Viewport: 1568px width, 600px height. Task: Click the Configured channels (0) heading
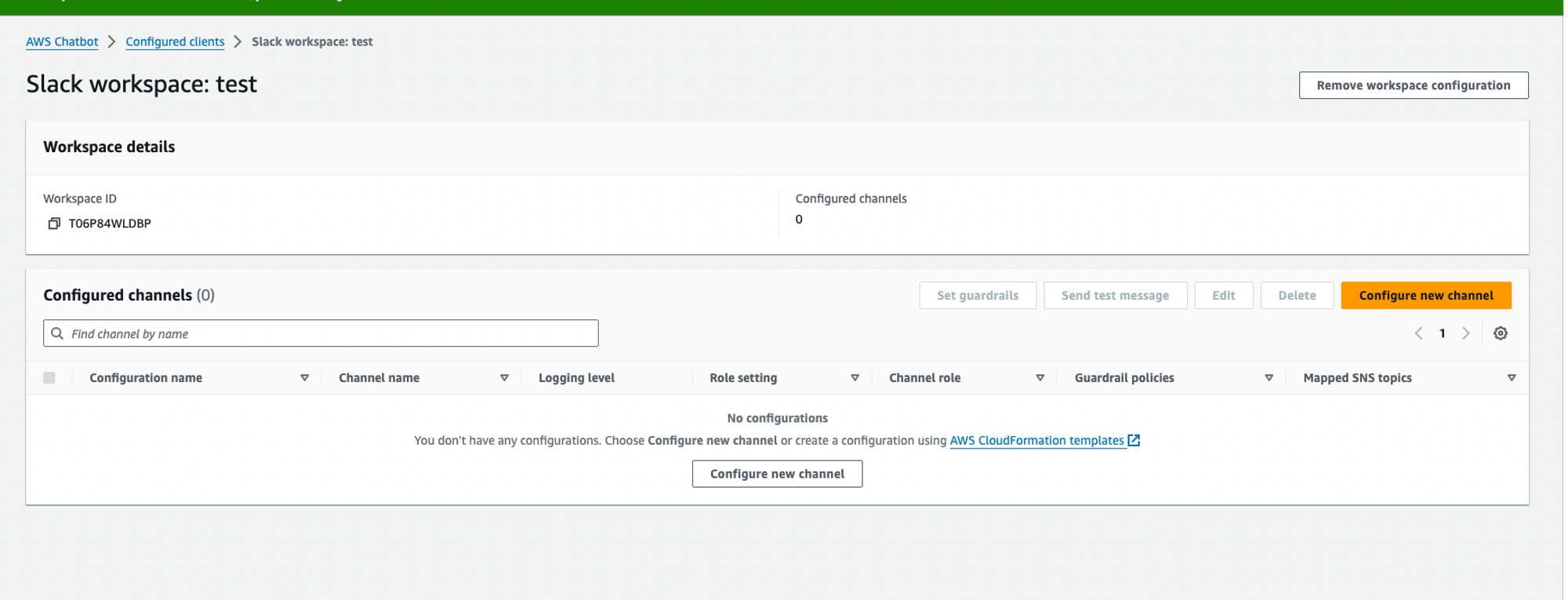click(129, 295)
